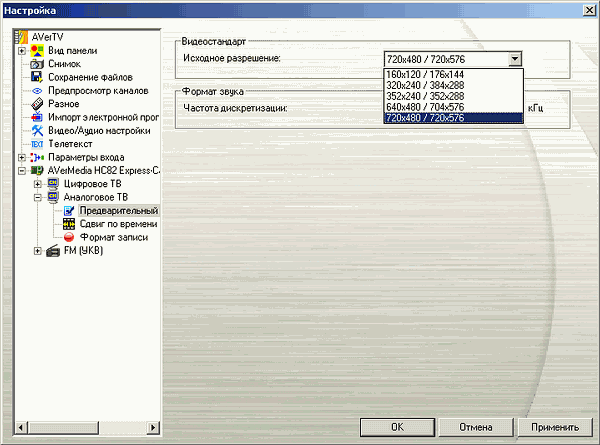
Task: Open the Исходное разрешение dropdown arrow
Action: [x=514, y=59]
